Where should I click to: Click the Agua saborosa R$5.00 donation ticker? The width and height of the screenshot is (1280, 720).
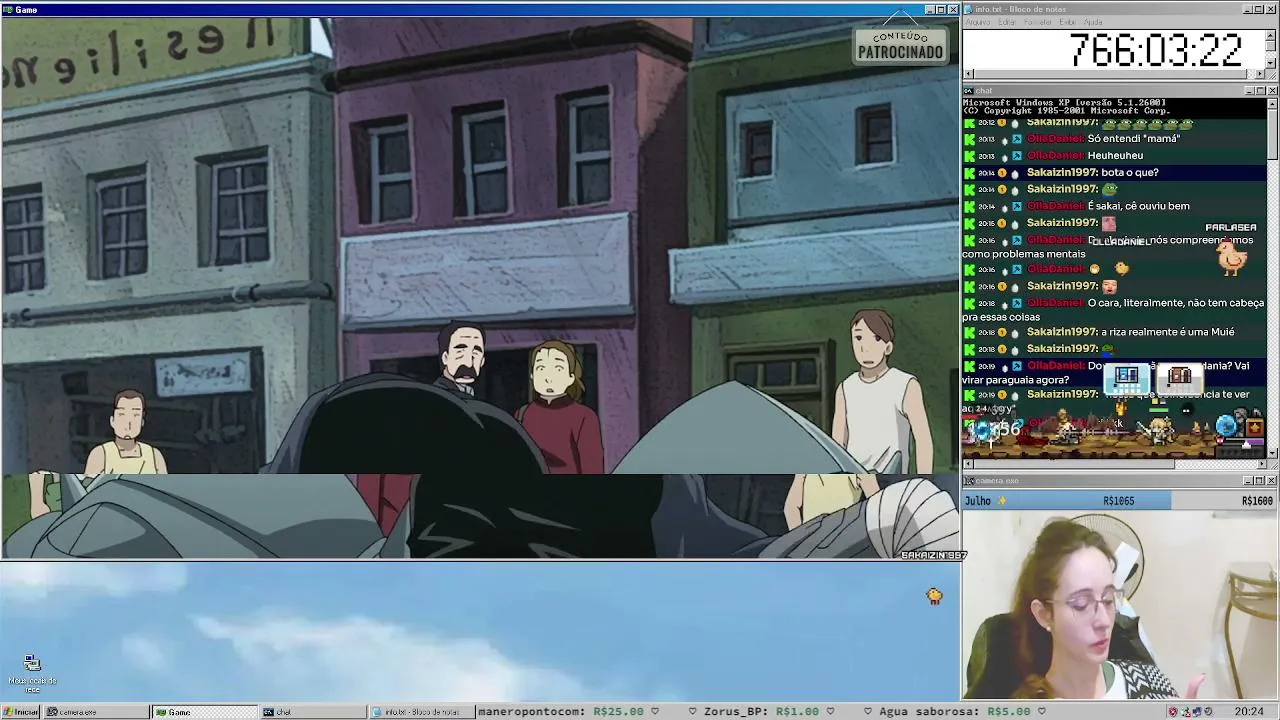(962, 712)
